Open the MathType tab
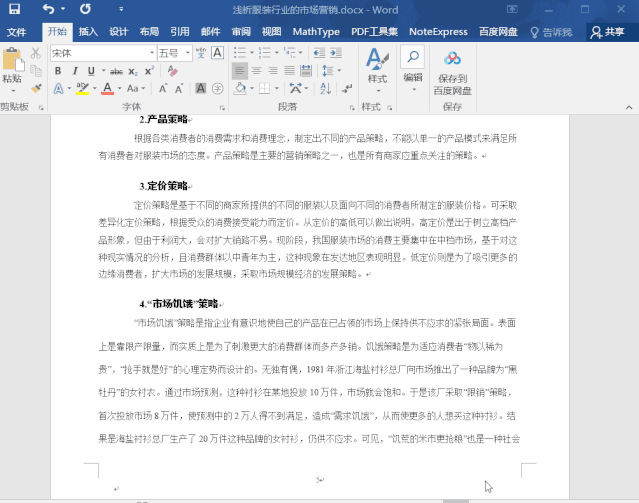The width and height of the screenshot is (639, 503). 316,32
